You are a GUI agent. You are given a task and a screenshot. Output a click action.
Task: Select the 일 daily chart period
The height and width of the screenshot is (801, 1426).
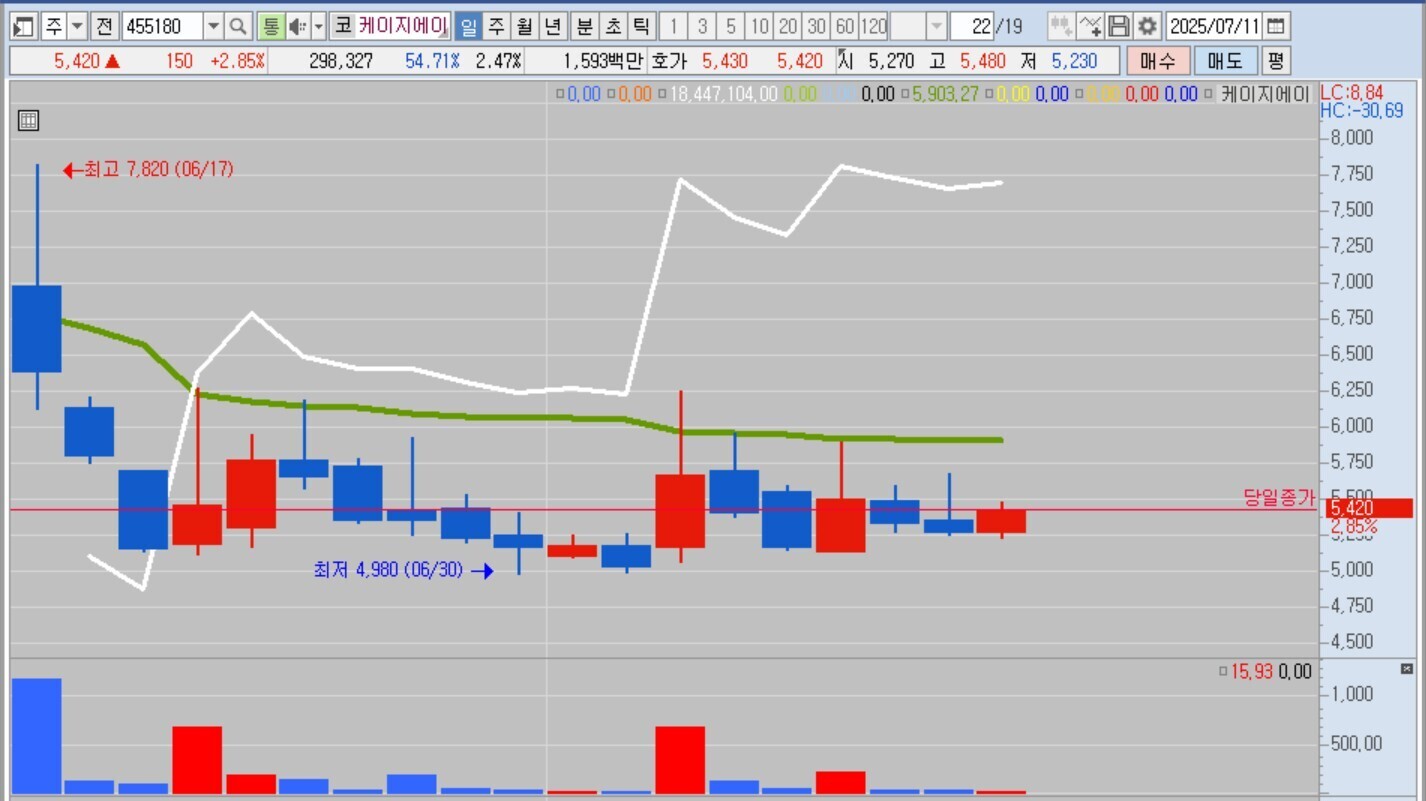tap(468, 26)
